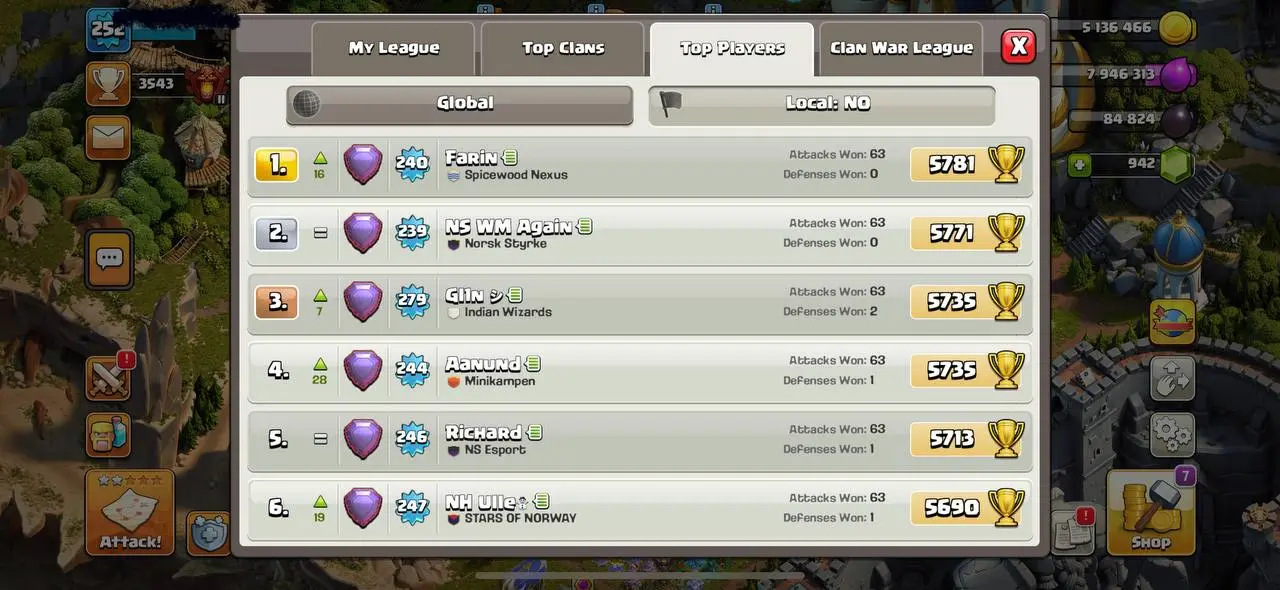Click the layout editor arrows icon
This screenshot has height=590, width=1280.
(x=1172, y=378)
